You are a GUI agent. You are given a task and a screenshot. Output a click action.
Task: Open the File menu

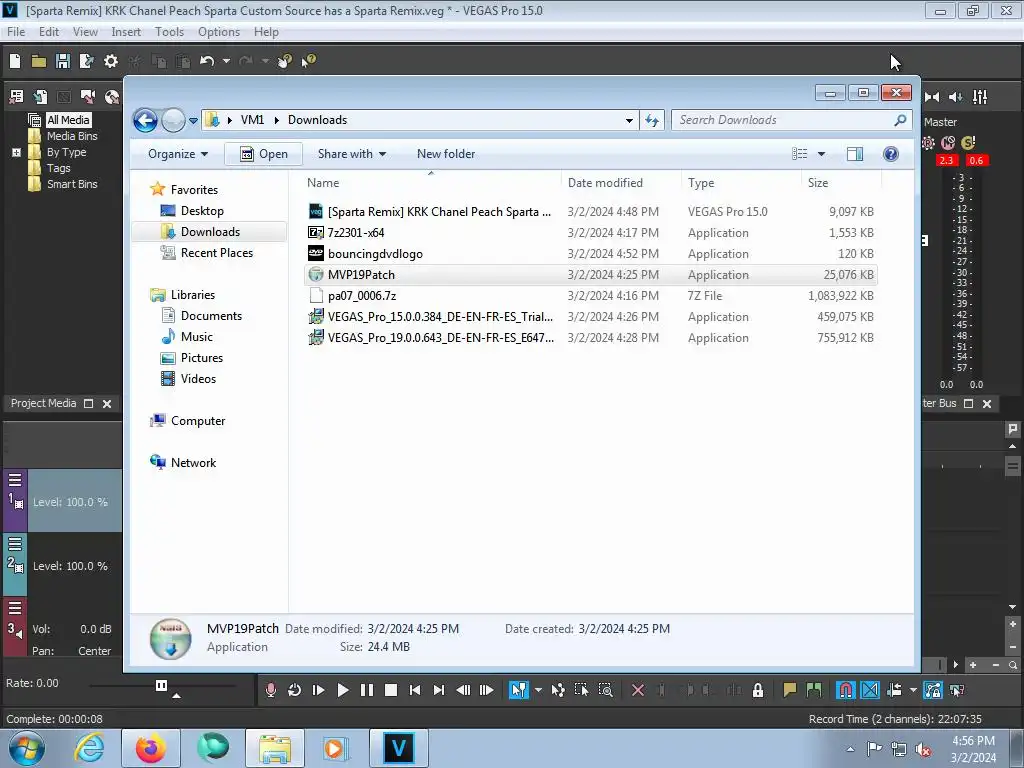tap(16, 32)
